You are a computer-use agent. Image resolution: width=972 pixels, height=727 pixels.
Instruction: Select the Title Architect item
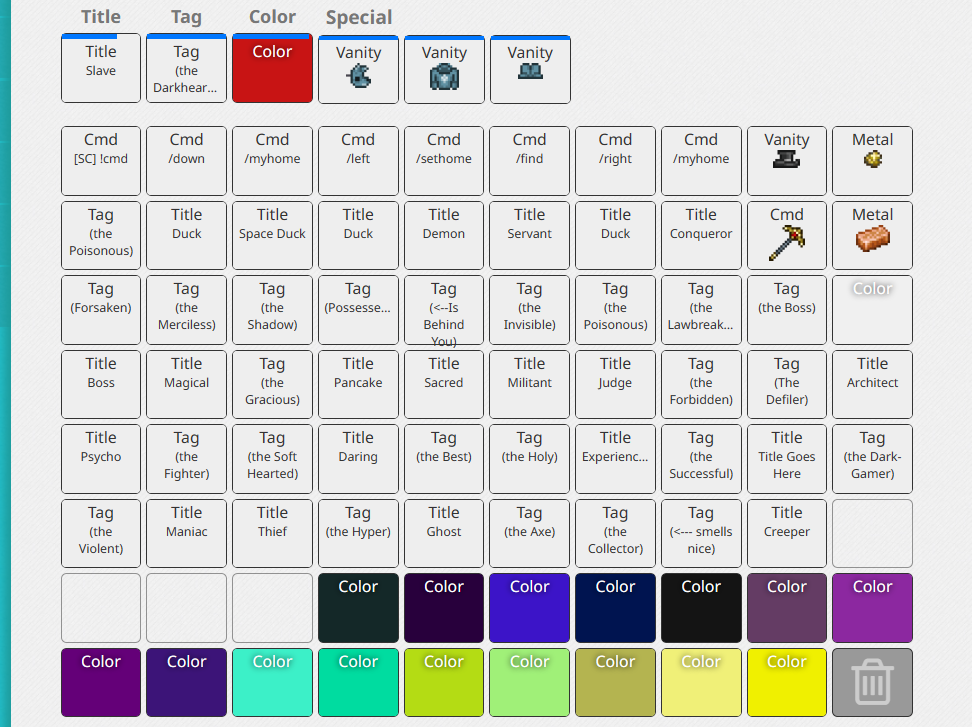click(x=872, y=384)
